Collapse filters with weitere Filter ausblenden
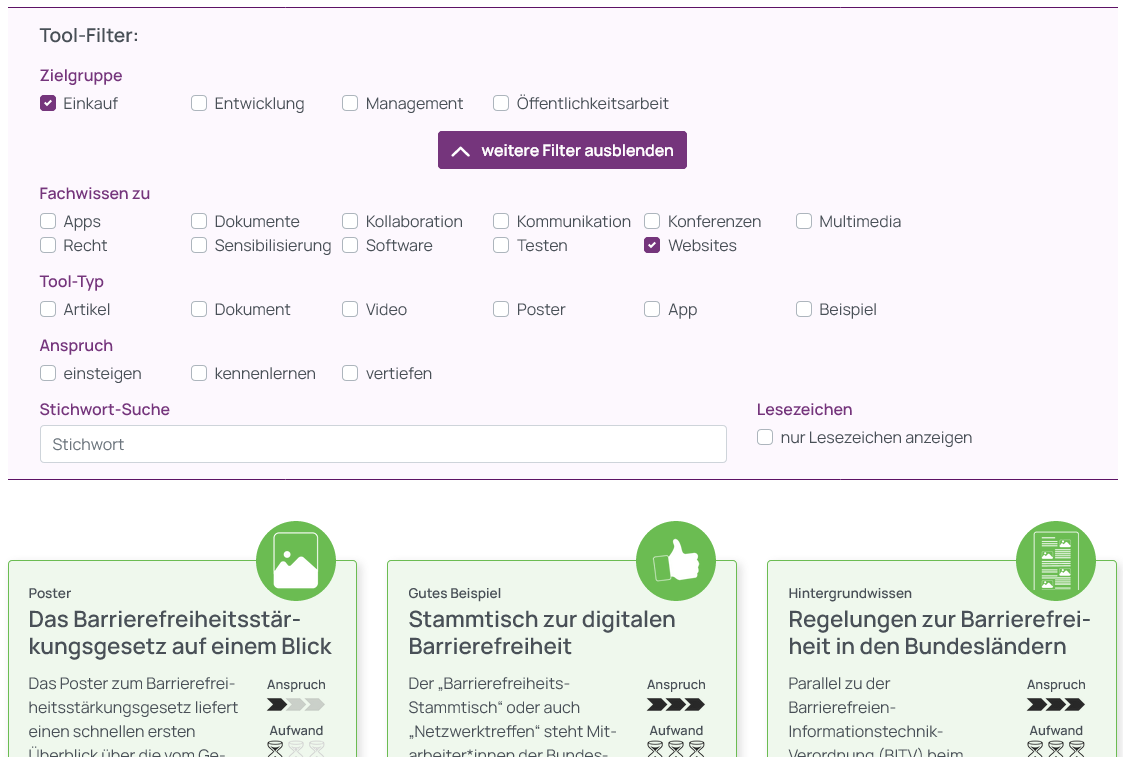Screen dimensions: 1123x757 [x=562, y=150]
